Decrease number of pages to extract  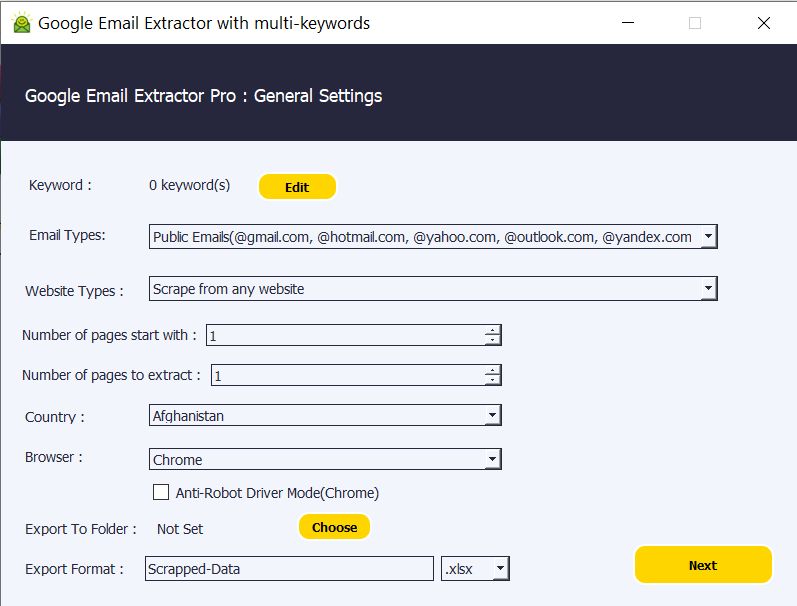pos(493,380)
